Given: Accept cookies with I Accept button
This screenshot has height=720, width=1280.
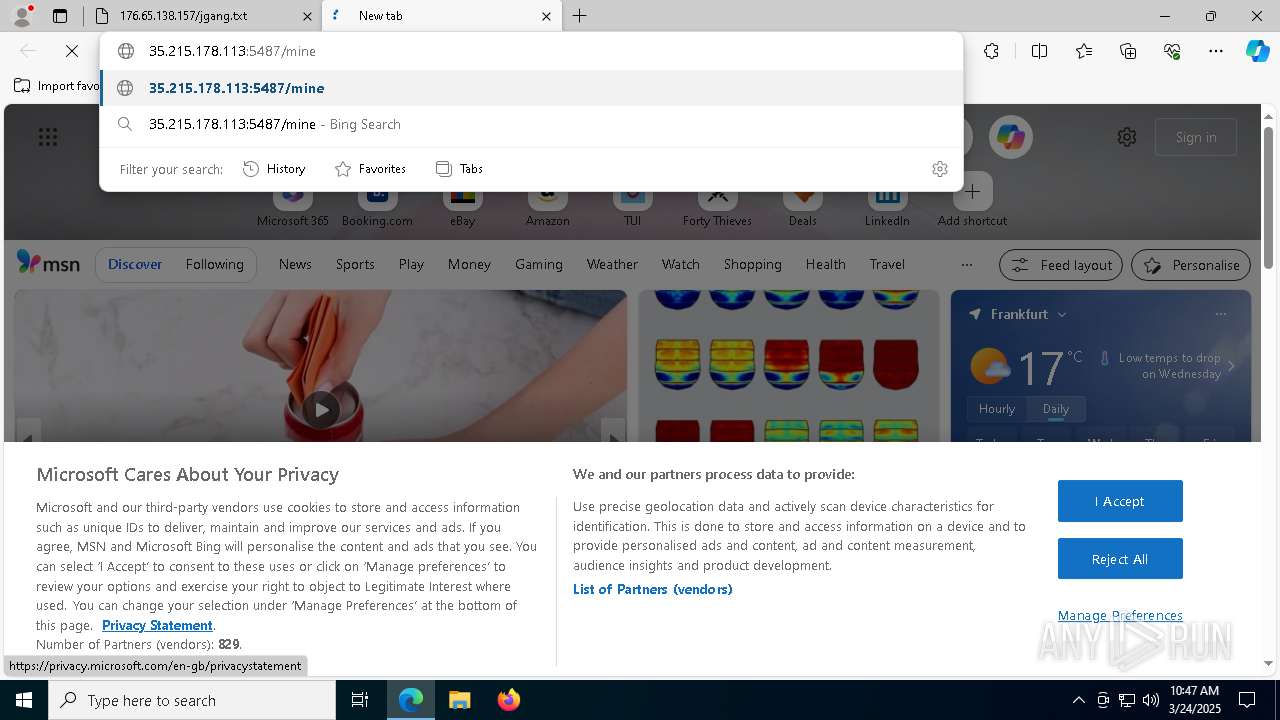Looking at the screenshot, I should click(1120, 501).
